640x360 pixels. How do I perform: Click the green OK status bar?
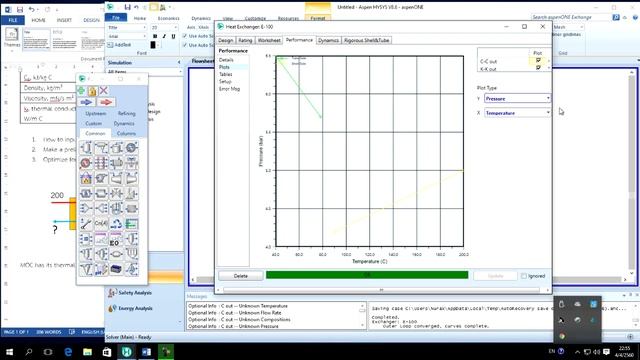367,275
